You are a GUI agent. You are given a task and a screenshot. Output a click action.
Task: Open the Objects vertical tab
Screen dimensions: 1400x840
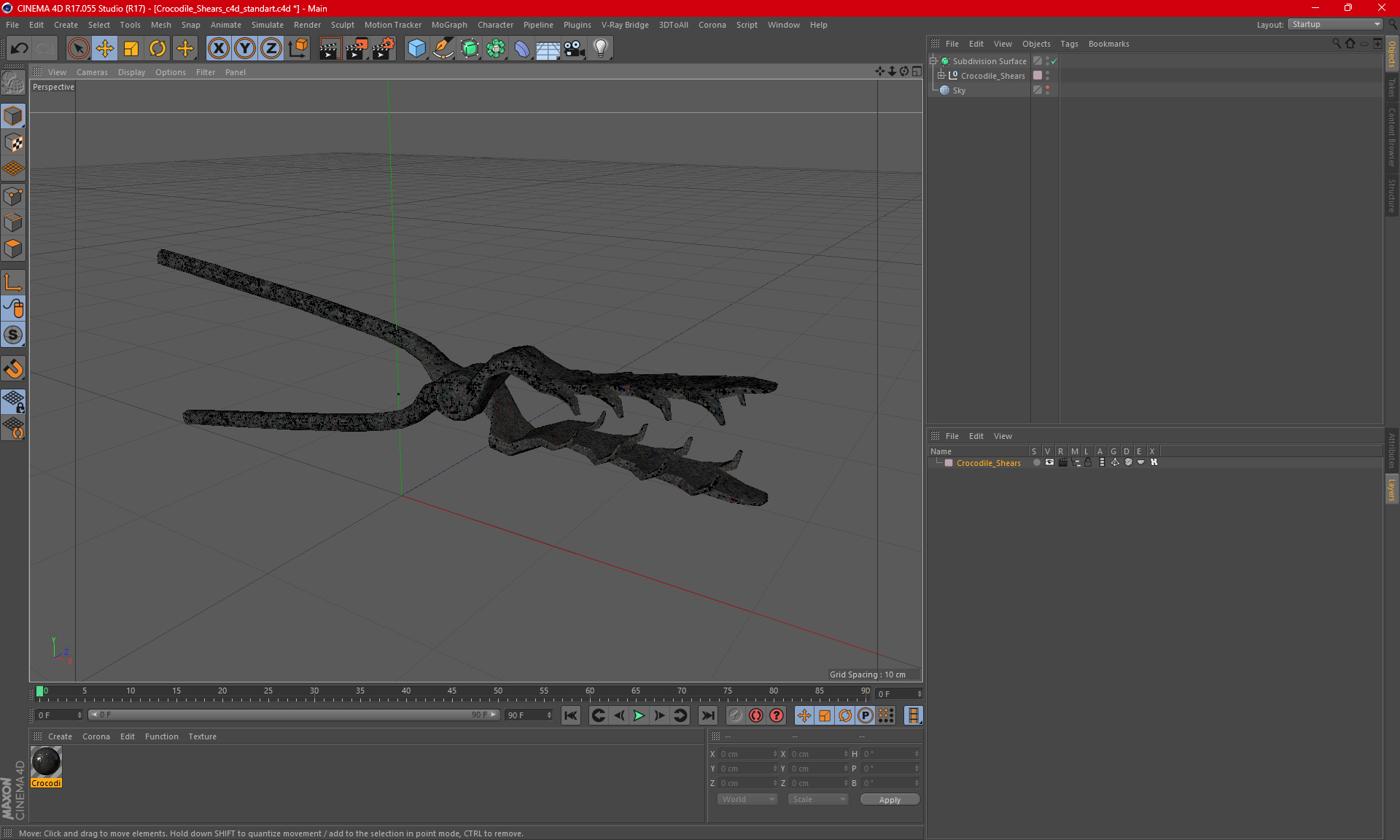[1392, 53]
